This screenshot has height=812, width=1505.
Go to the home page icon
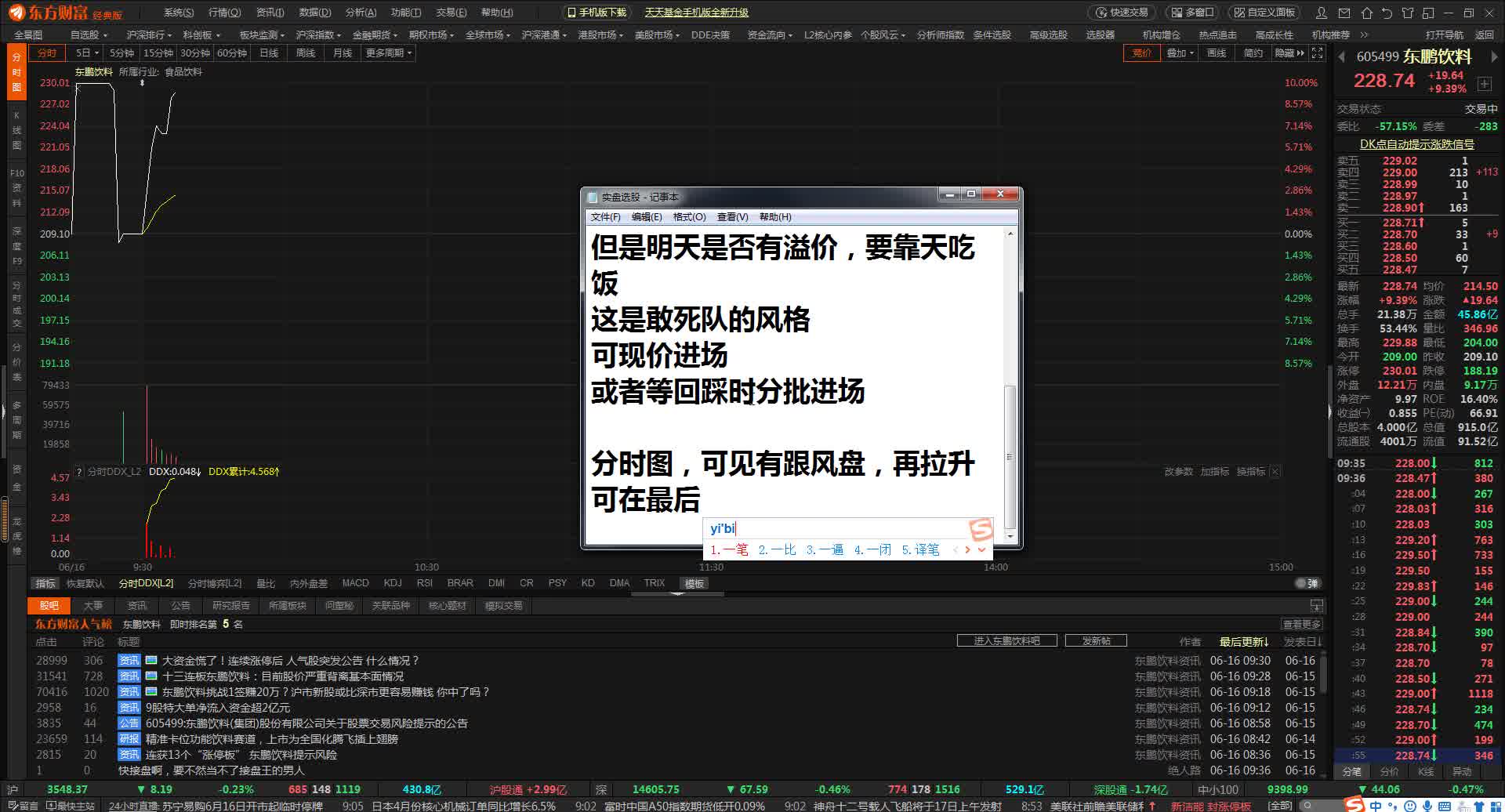1367,13
